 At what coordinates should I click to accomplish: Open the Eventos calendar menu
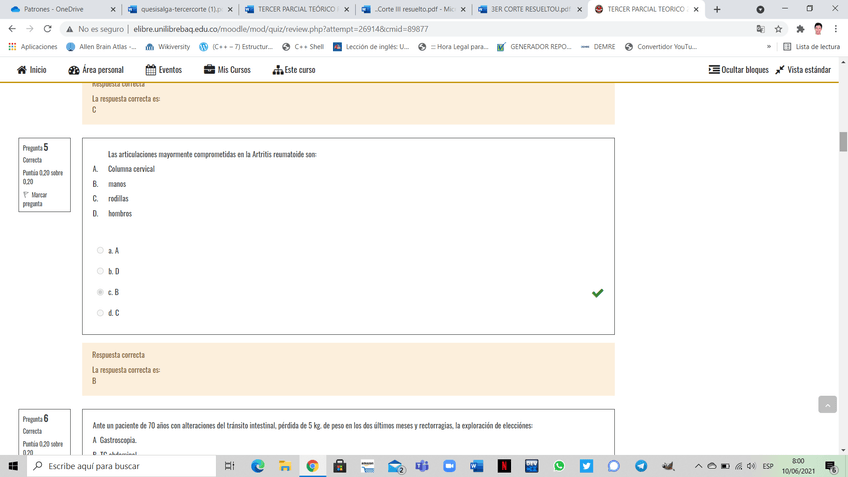pos(164,70)
